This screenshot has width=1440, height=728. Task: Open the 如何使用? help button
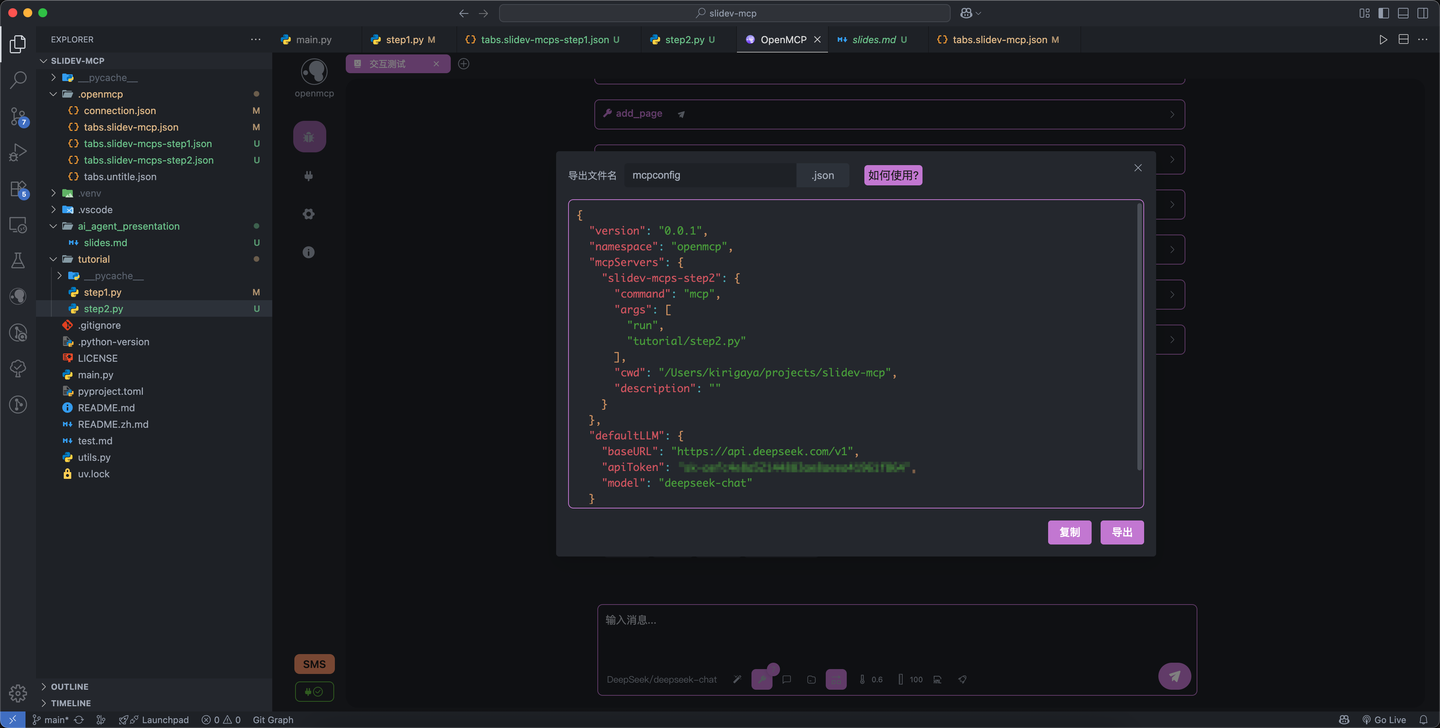click(x=893, y=175)
